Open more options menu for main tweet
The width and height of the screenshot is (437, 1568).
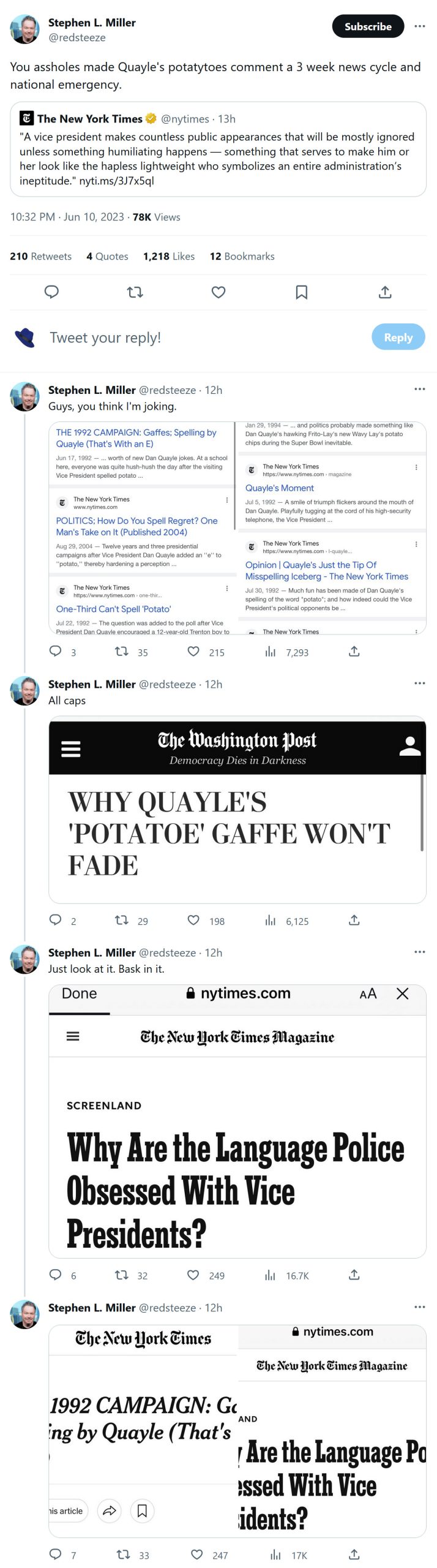pyautogui.click(x=419, y=26)
